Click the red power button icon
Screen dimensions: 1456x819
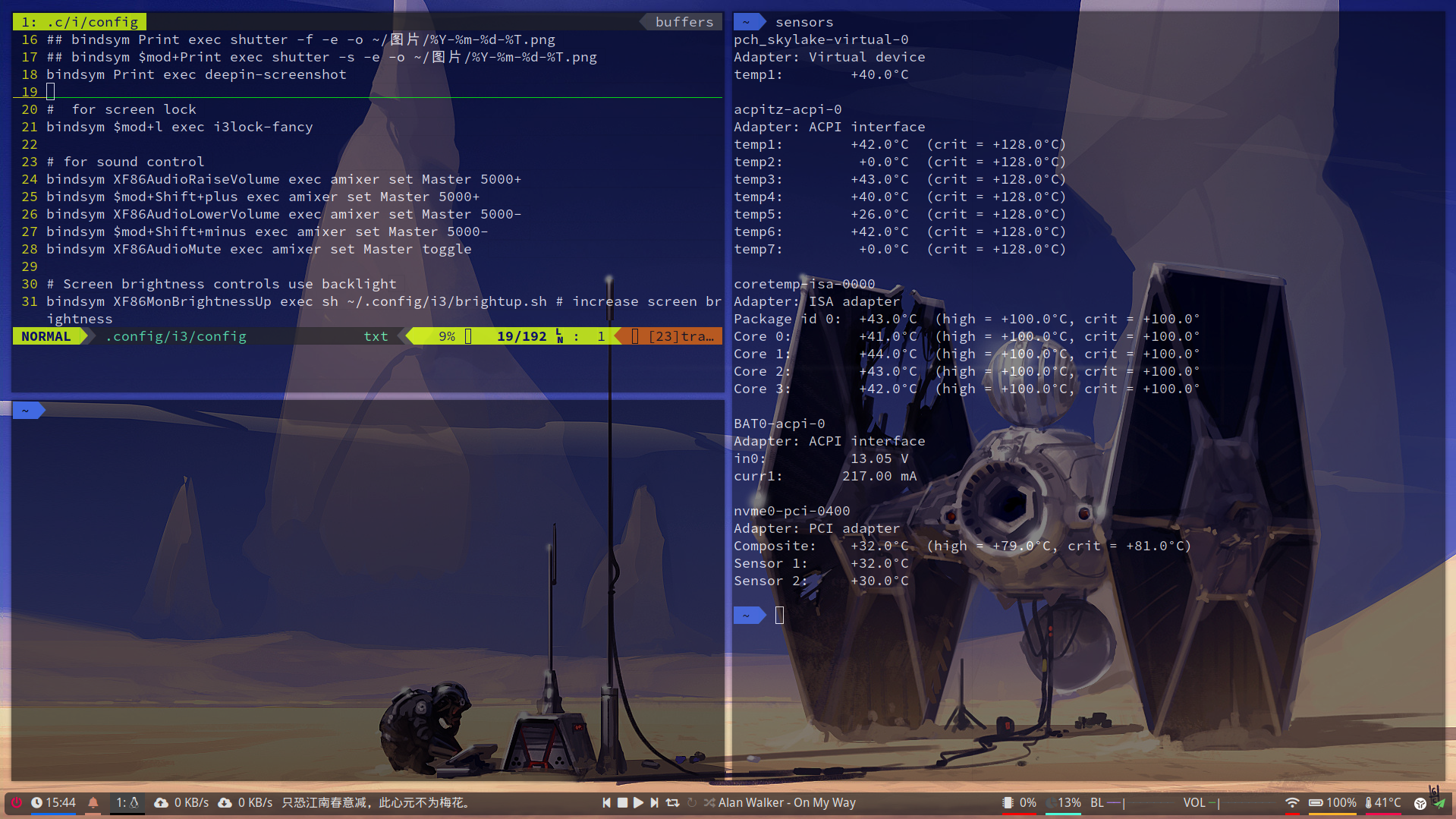[x=17, y=802]
